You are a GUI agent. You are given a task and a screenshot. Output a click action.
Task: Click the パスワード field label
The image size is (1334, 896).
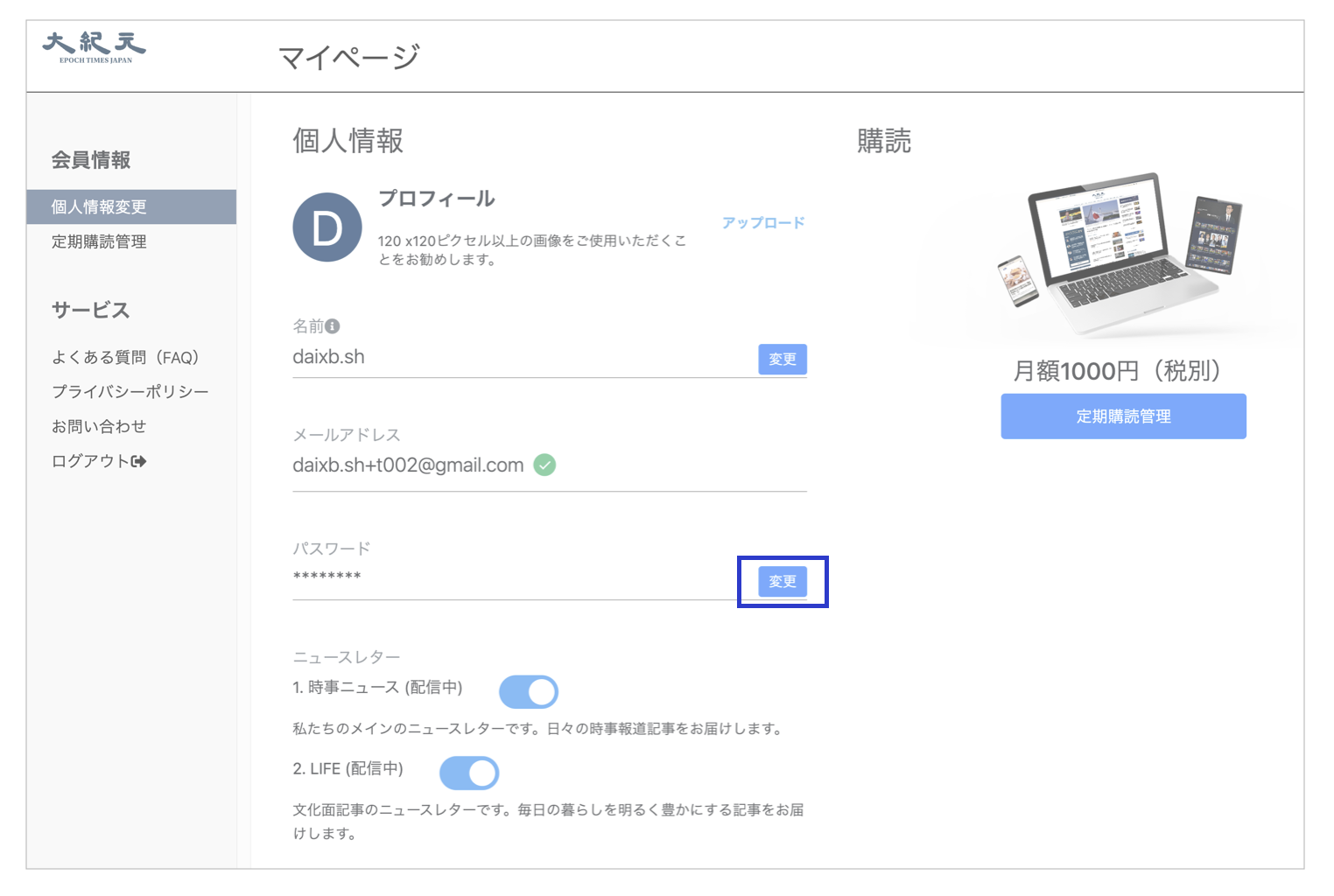pyautogui.click(x=332, y=549)
